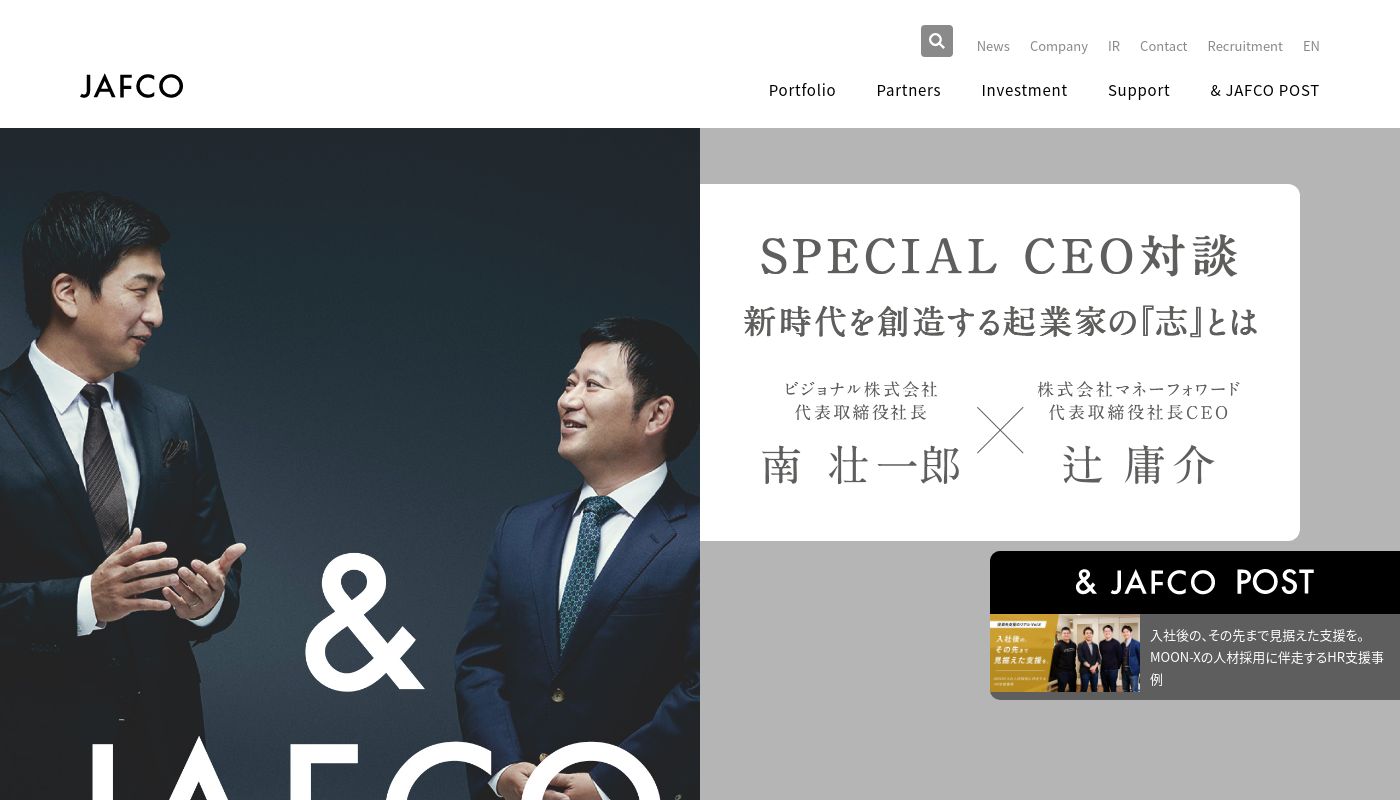Open the MOON-X article thumbnail image
Image resolution: width=1400 pixels, height=800 pixels.
(x=1065, y=653)
